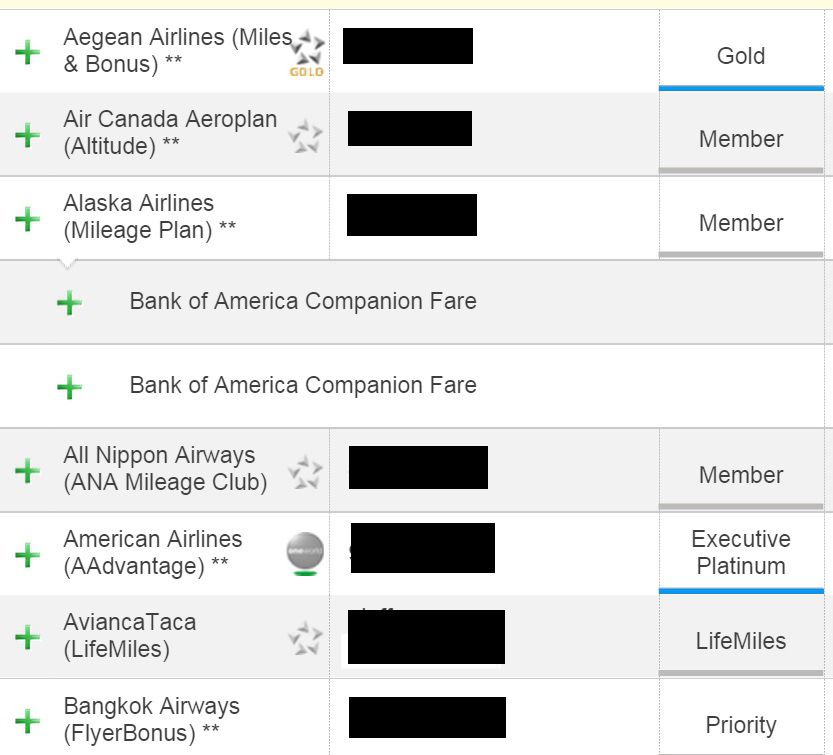Click Star Alliance logo on Air Canada row
The height and width of the screenshot is (755, 833).
[305, 136]
